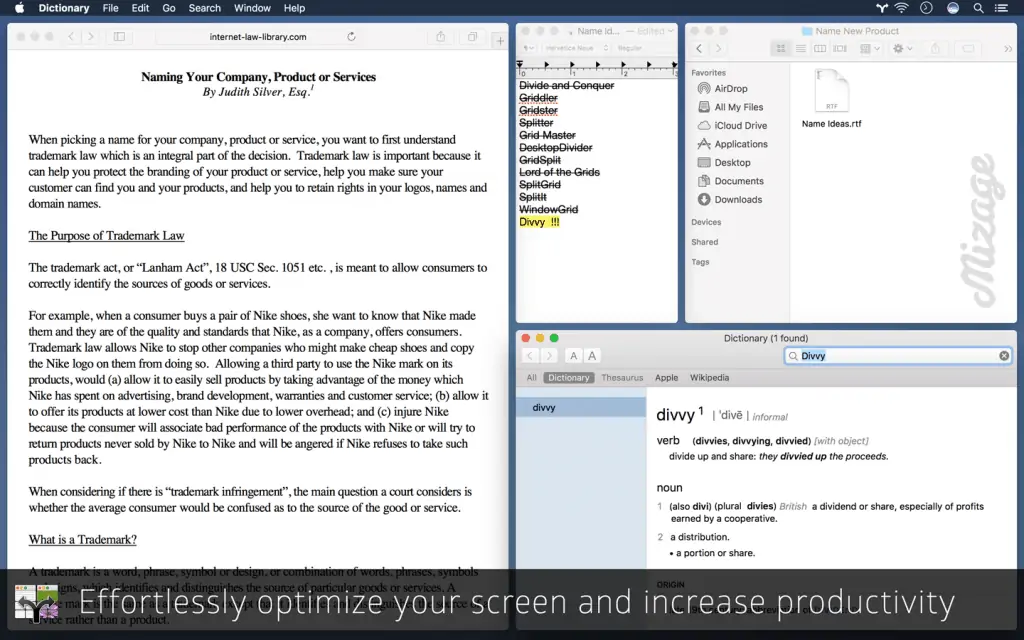
Task: Switch Finder to list view
Action: coord(800,48)
